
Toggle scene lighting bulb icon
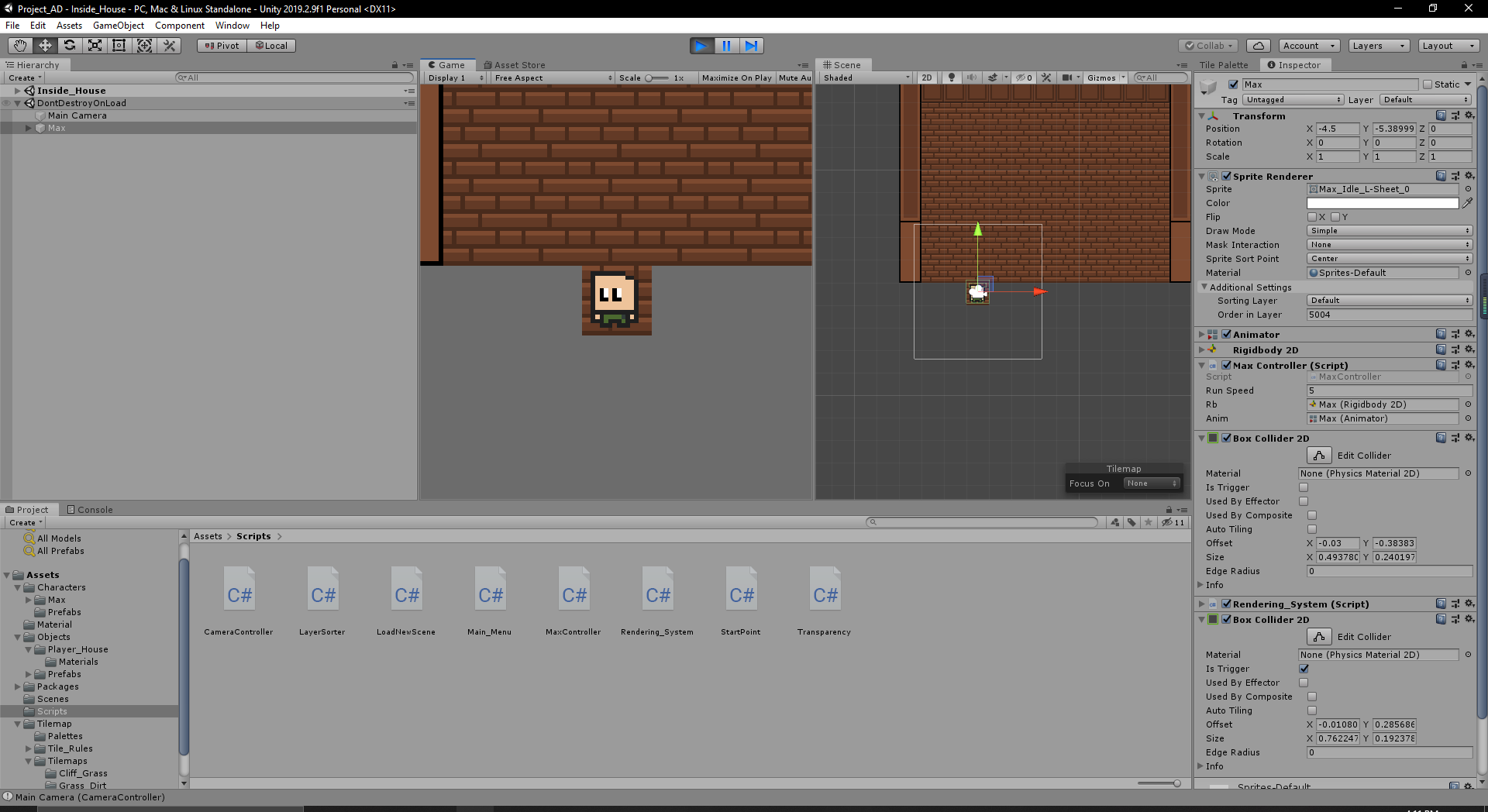(951, 77)
